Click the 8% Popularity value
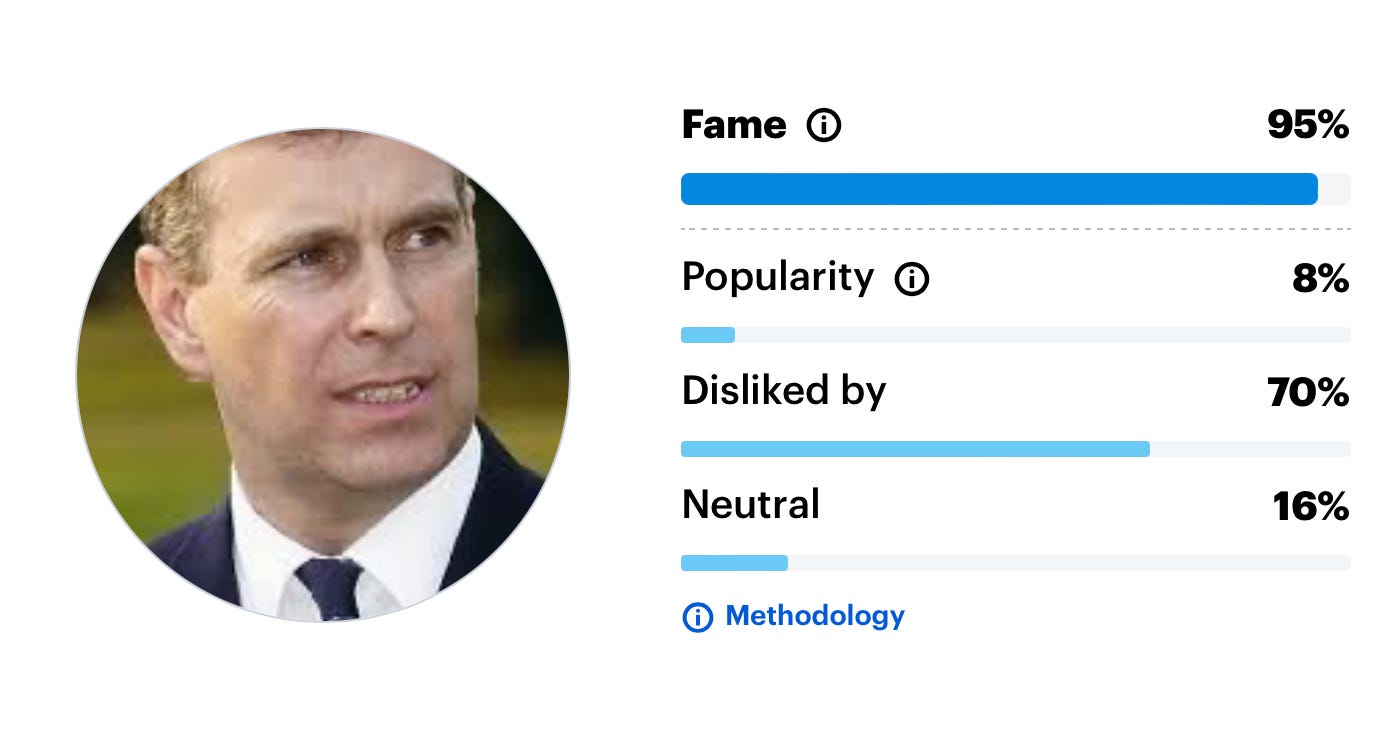 click(x=1320, y=279)
